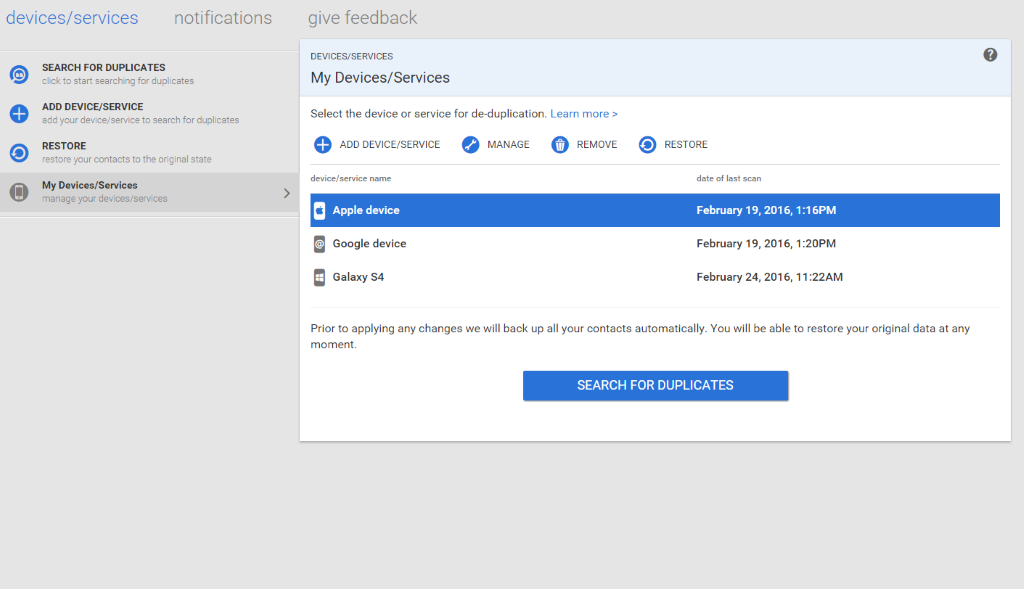Click the Manage wrench icon
Screen dimensions: 1024x589
tap(470, 144)
